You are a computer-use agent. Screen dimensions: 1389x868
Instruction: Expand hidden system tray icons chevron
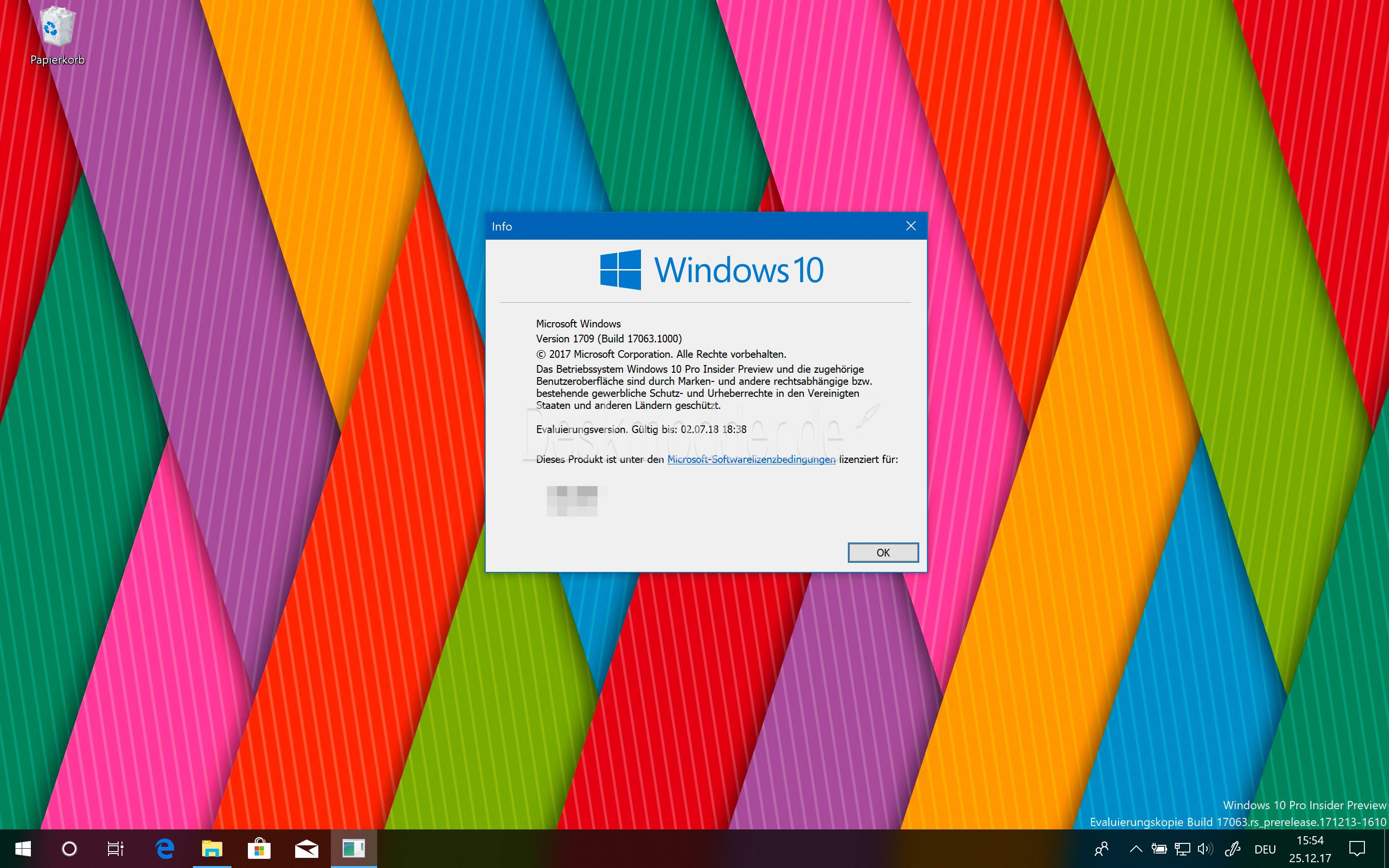pos(1136,849)
